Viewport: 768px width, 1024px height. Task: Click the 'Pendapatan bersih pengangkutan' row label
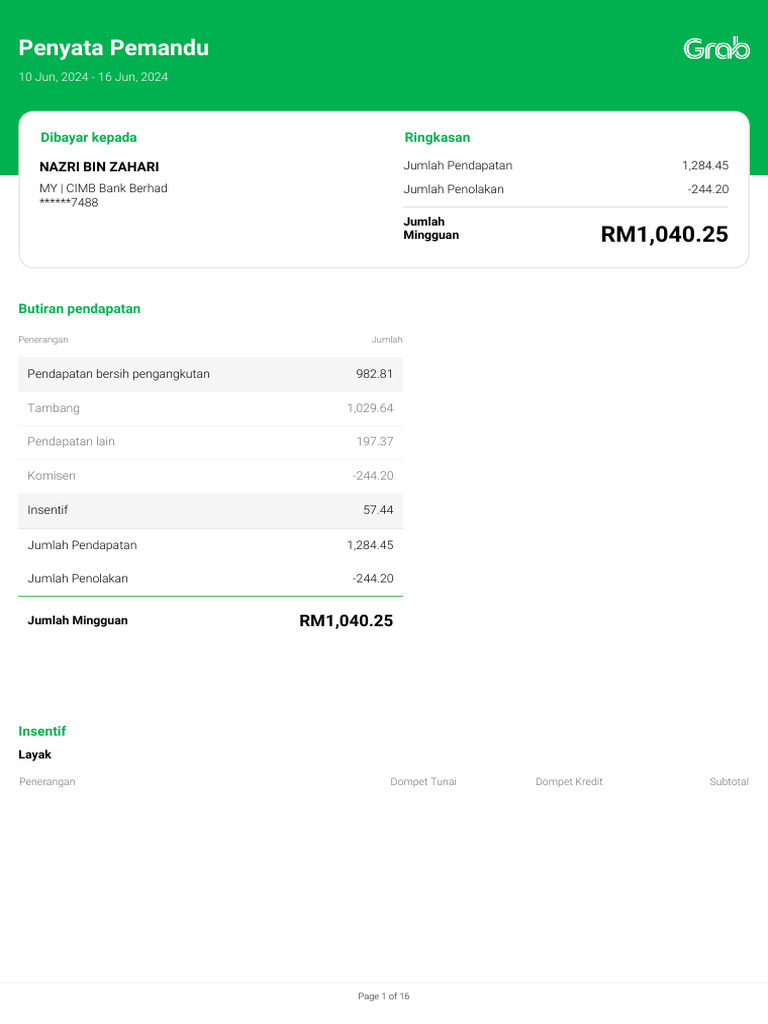[118, 374]
